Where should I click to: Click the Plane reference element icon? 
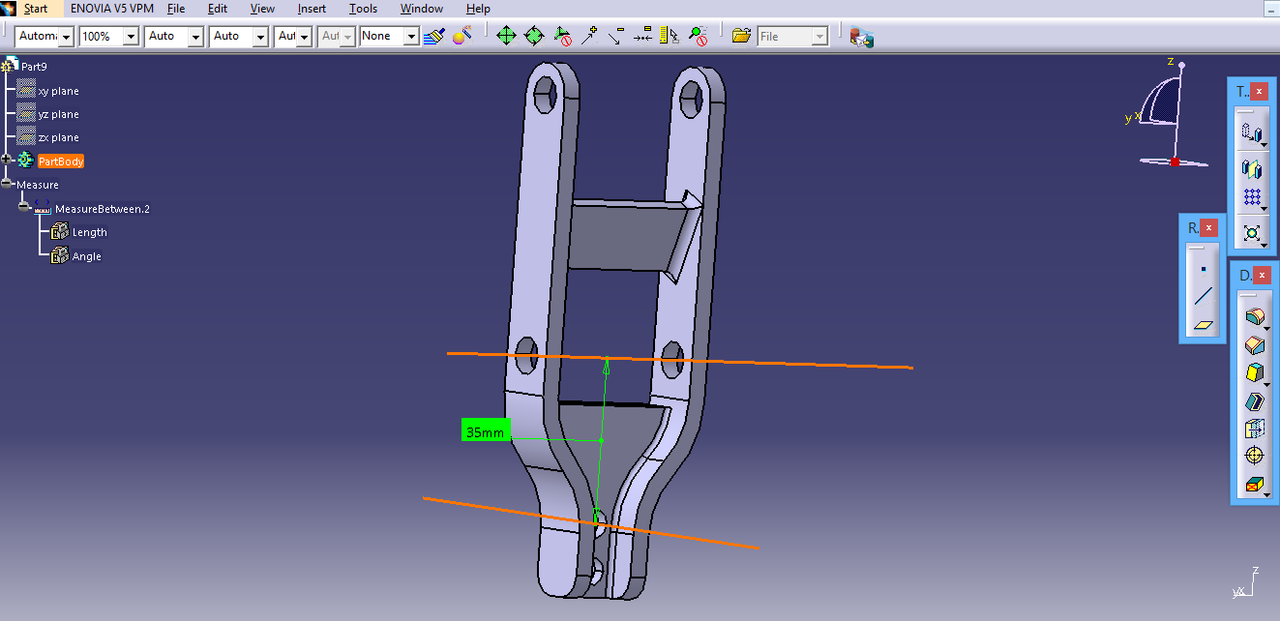(1204, 325)
